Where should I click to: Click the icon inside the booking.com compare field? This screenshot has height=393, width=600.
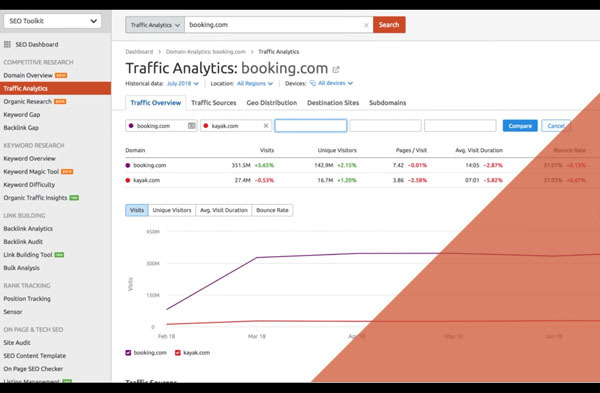(x=192, y=126)
